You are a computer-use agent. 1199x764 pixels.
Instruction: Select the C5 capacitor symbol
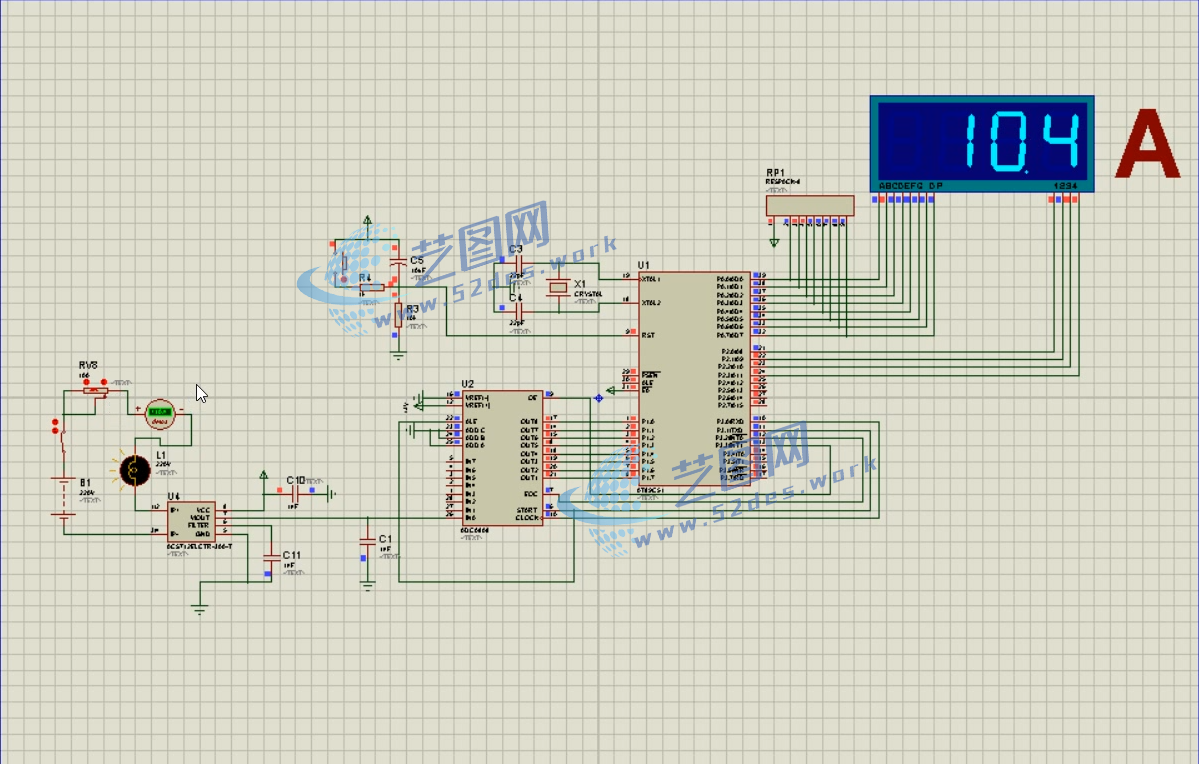(x=398, y=262)
